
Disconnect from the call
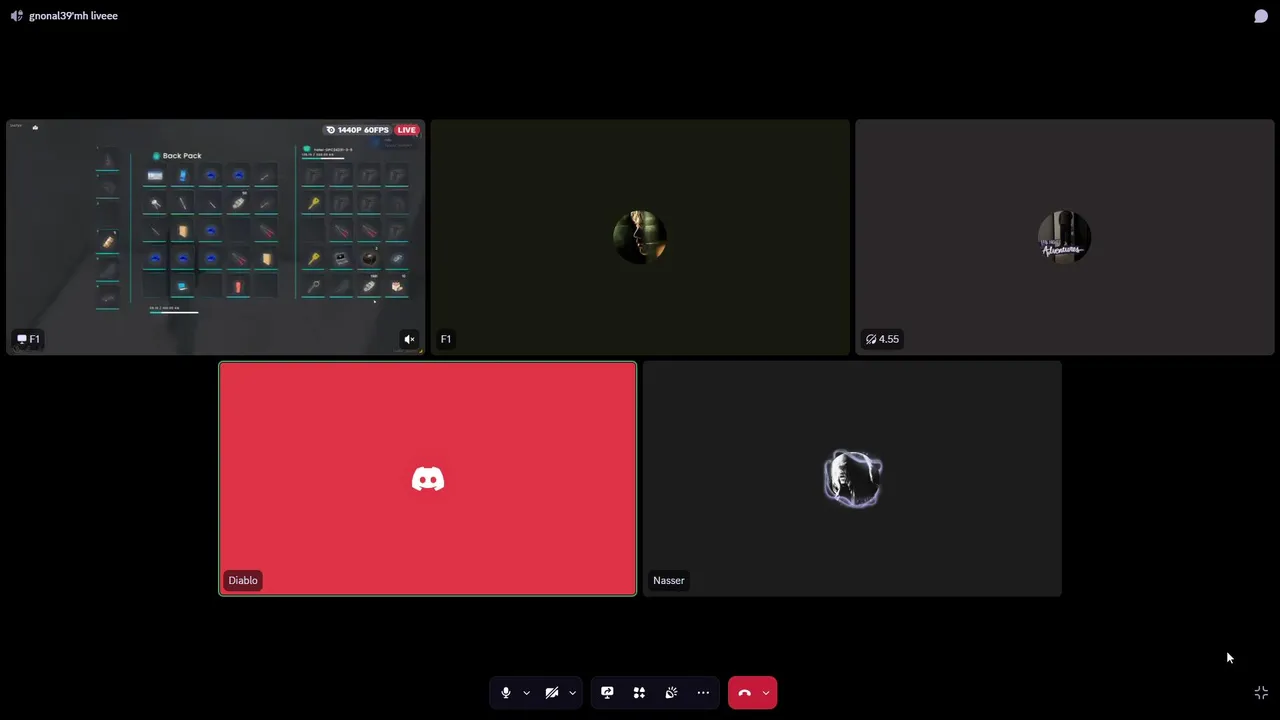[744, 693]
